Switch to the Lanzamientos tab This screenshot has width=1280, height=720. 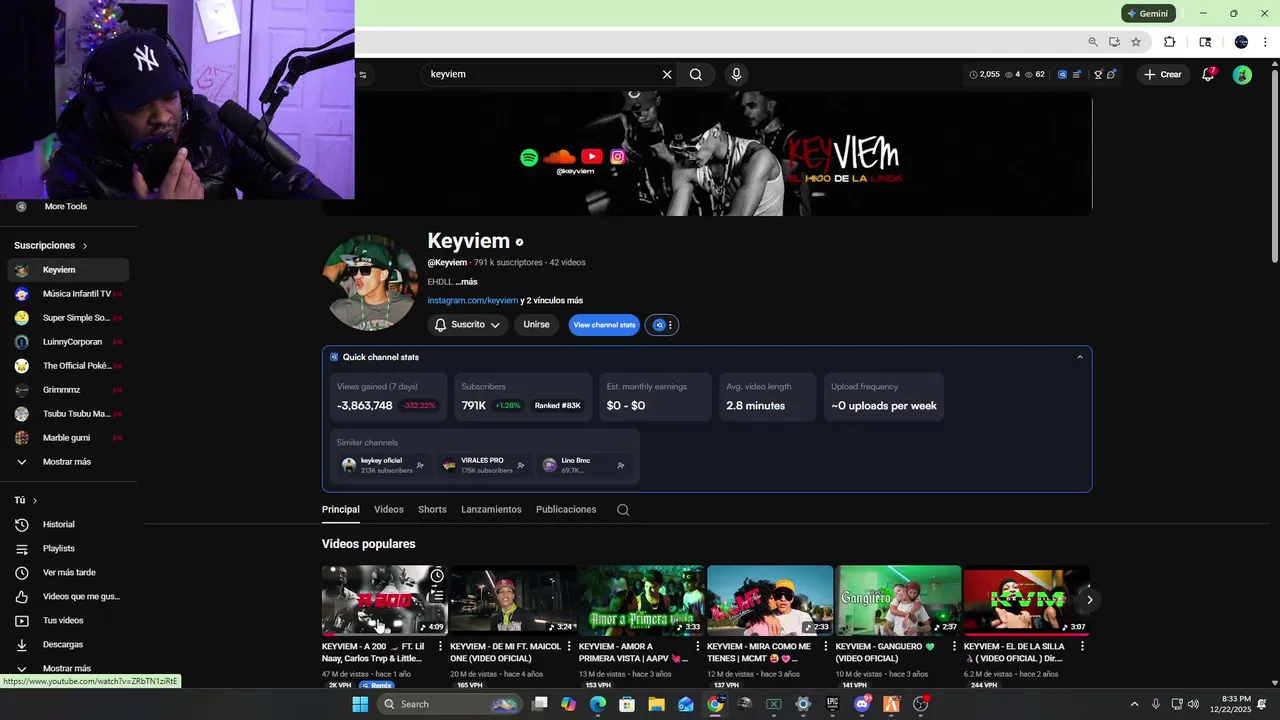point(491,509)
